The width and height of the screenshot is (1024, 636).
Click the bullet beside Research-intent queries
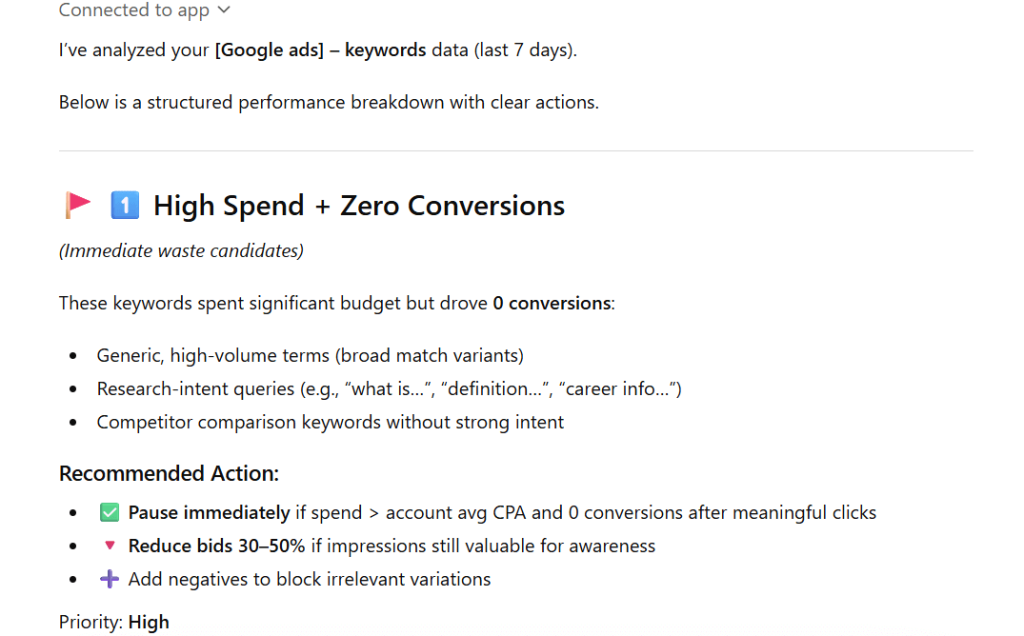[x=75, y=388]
